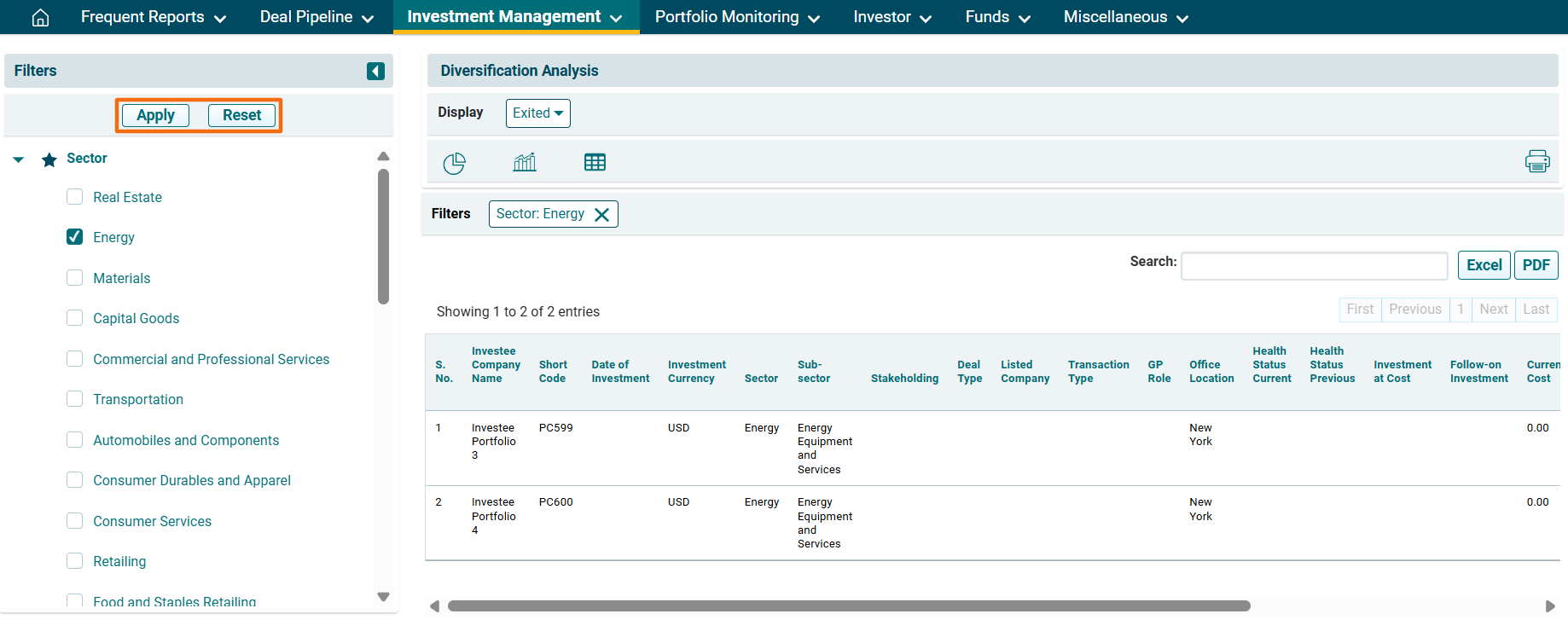Switch to the pie chart view
1568x637 pixels.
(454, 163)
